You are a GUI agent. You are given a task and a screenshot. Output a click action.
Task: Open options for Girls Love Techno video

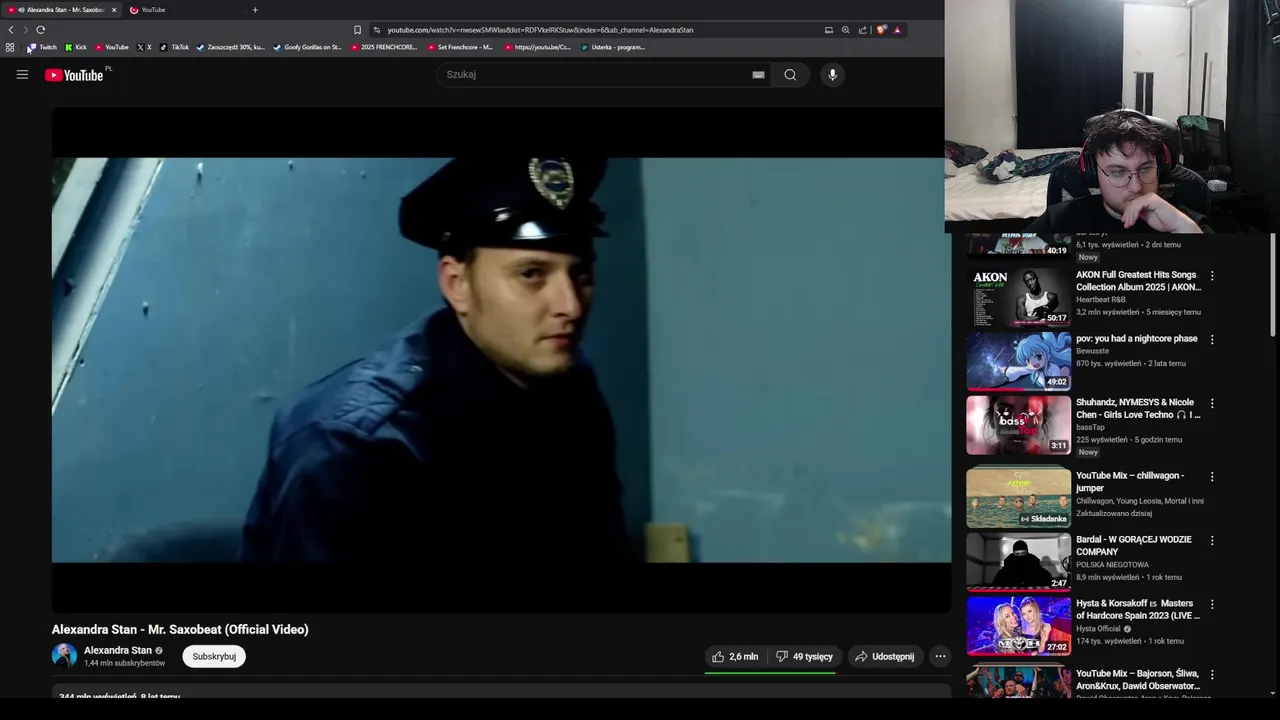1212,403
